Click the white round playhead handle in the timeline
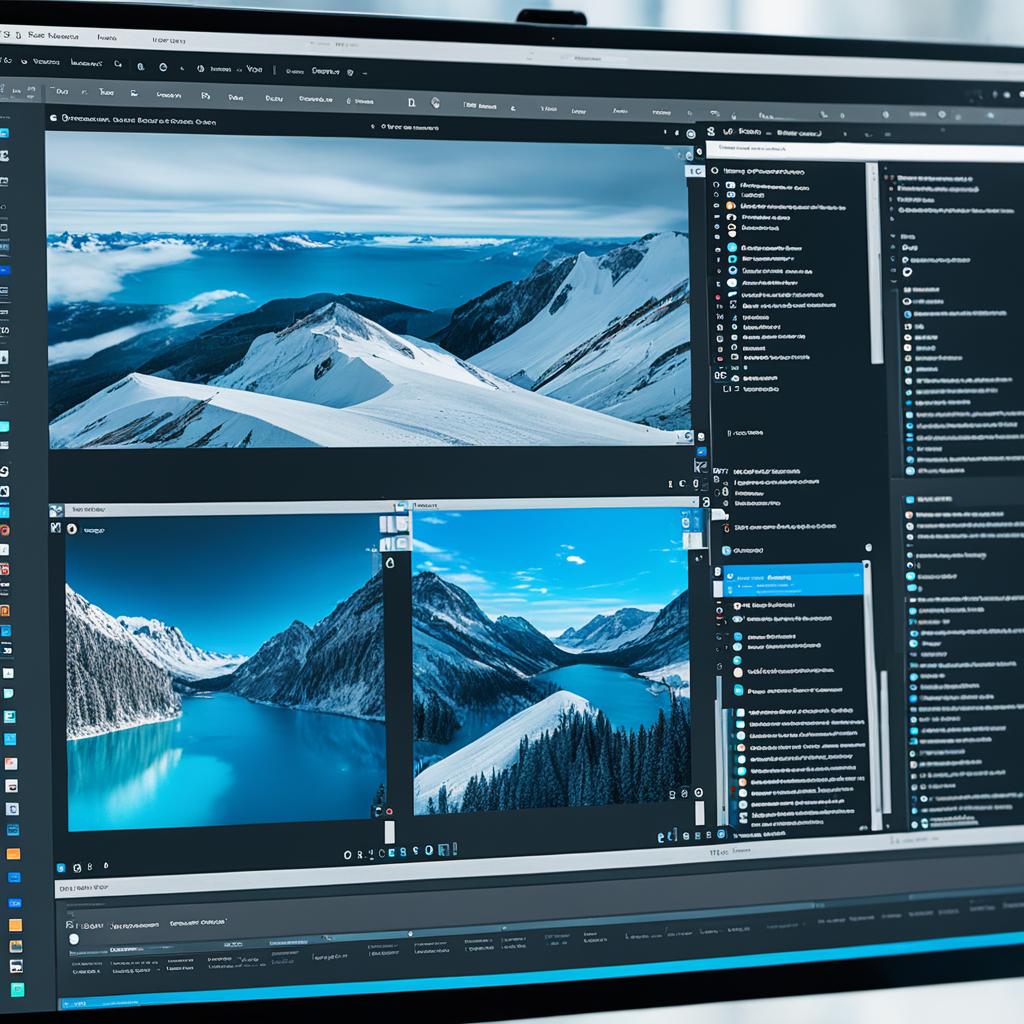The image size is (1024, 1024). (x=74, y=939)
